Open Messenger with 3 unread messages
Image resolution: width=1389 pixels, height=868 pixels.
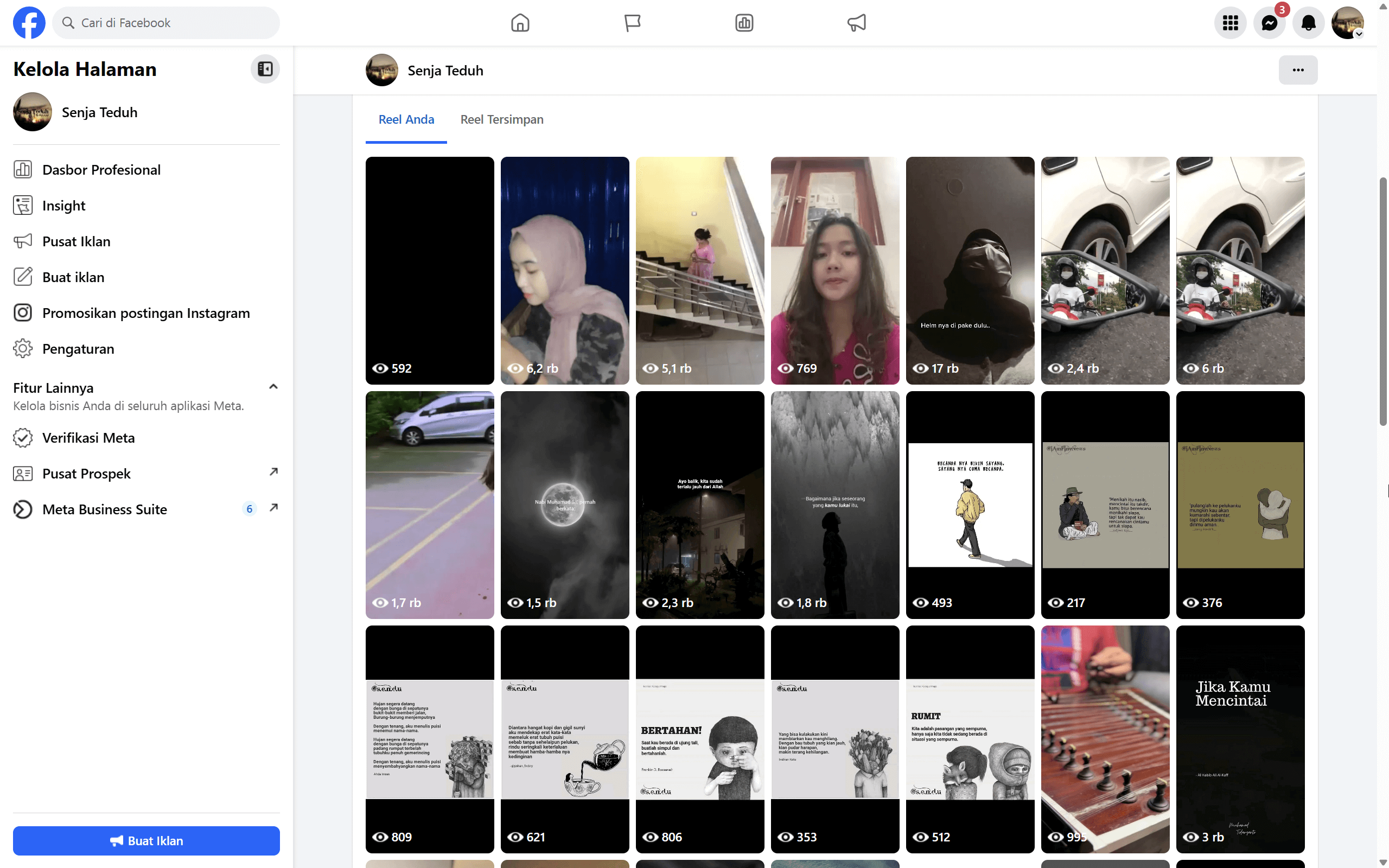click(1270, 22)
